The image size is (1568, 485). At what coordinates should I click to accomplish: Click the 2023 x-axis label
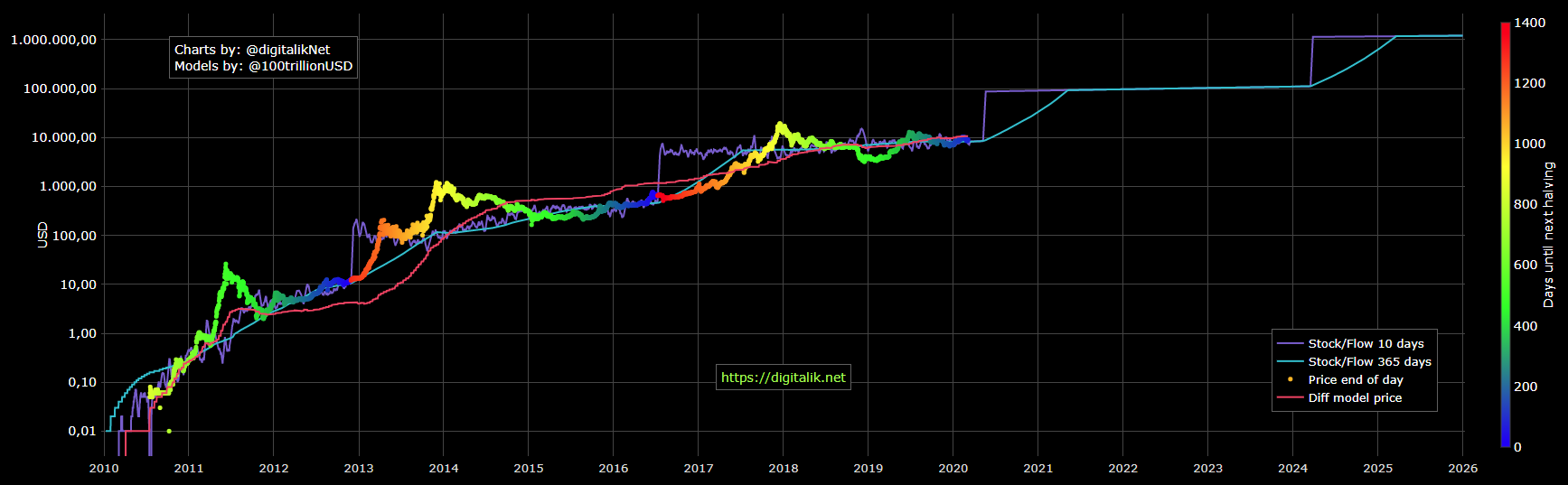coord(1208,468)
